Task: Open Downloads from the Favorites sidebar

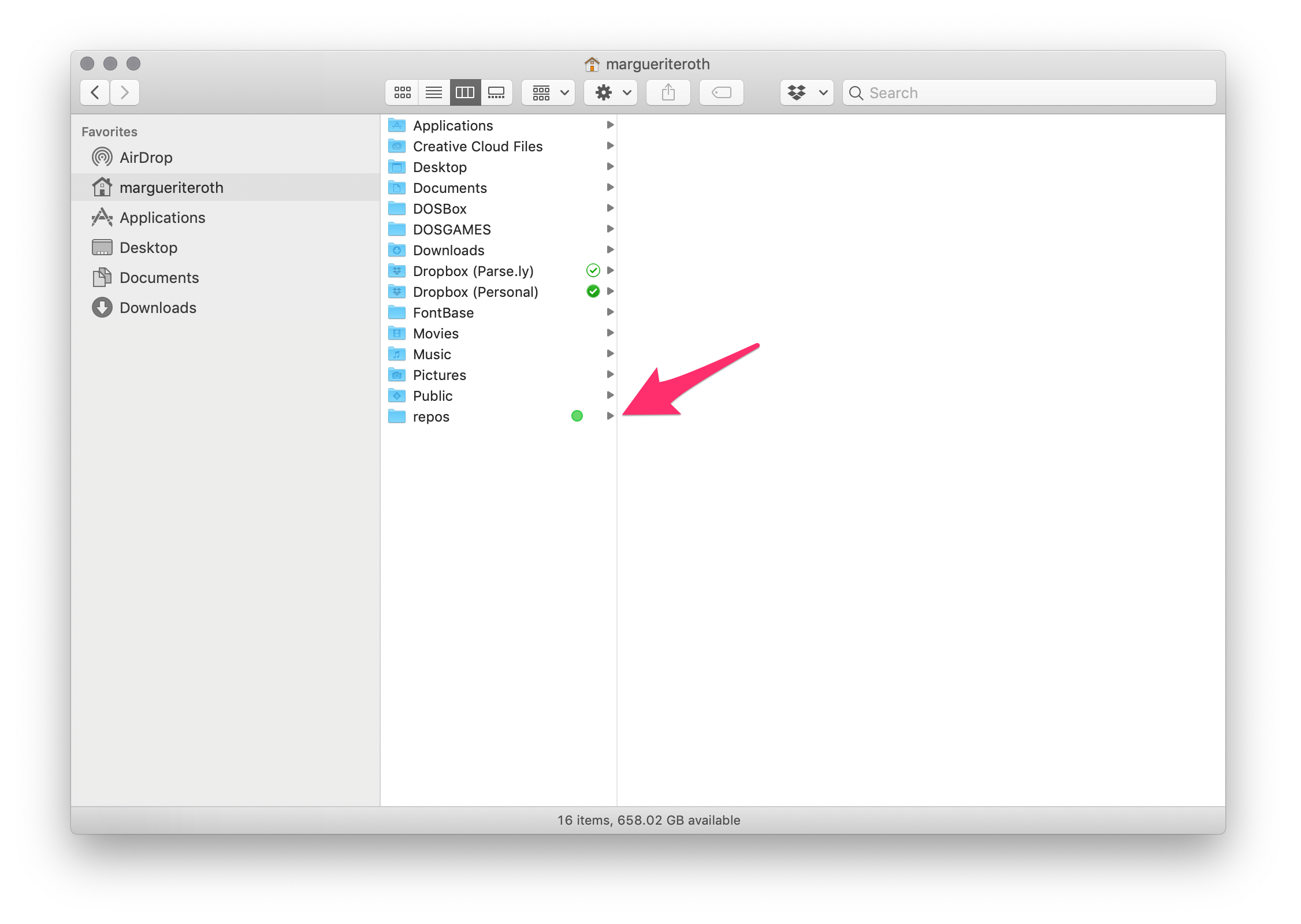Action: click(x=158, y=307)
